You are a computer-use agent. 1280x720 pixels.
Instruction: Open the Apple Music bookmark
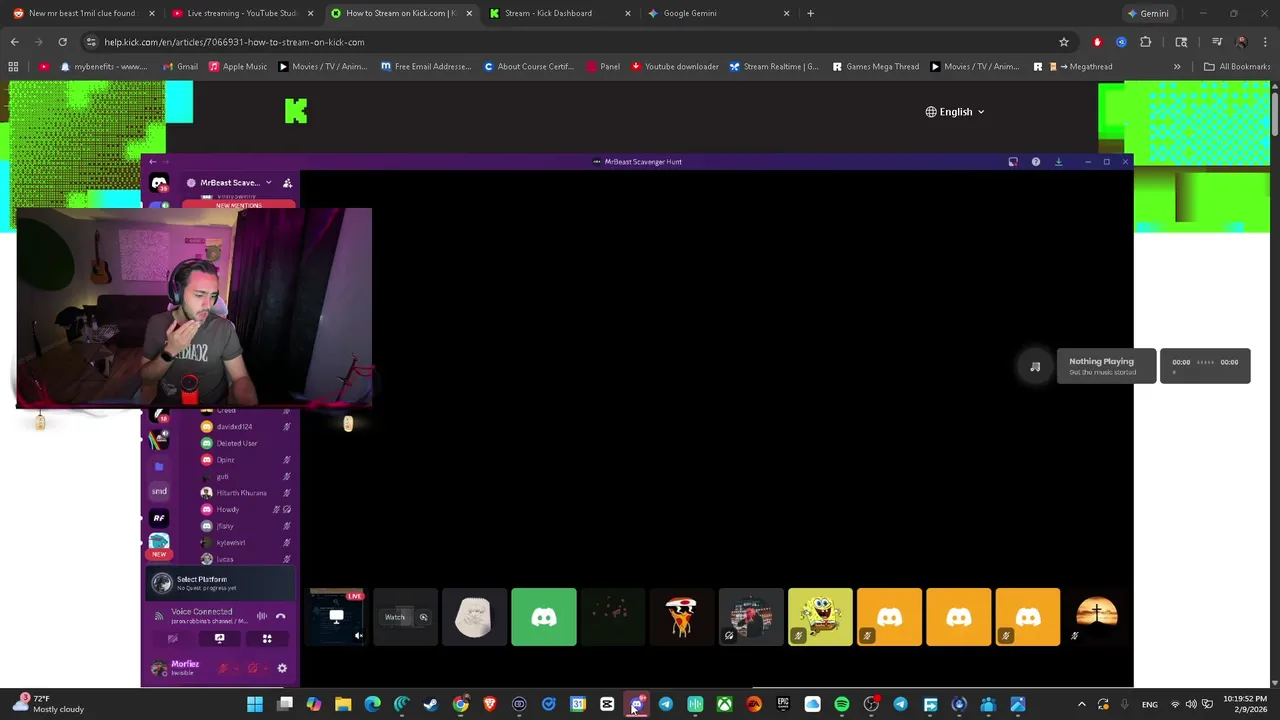(x=237, y=67)
